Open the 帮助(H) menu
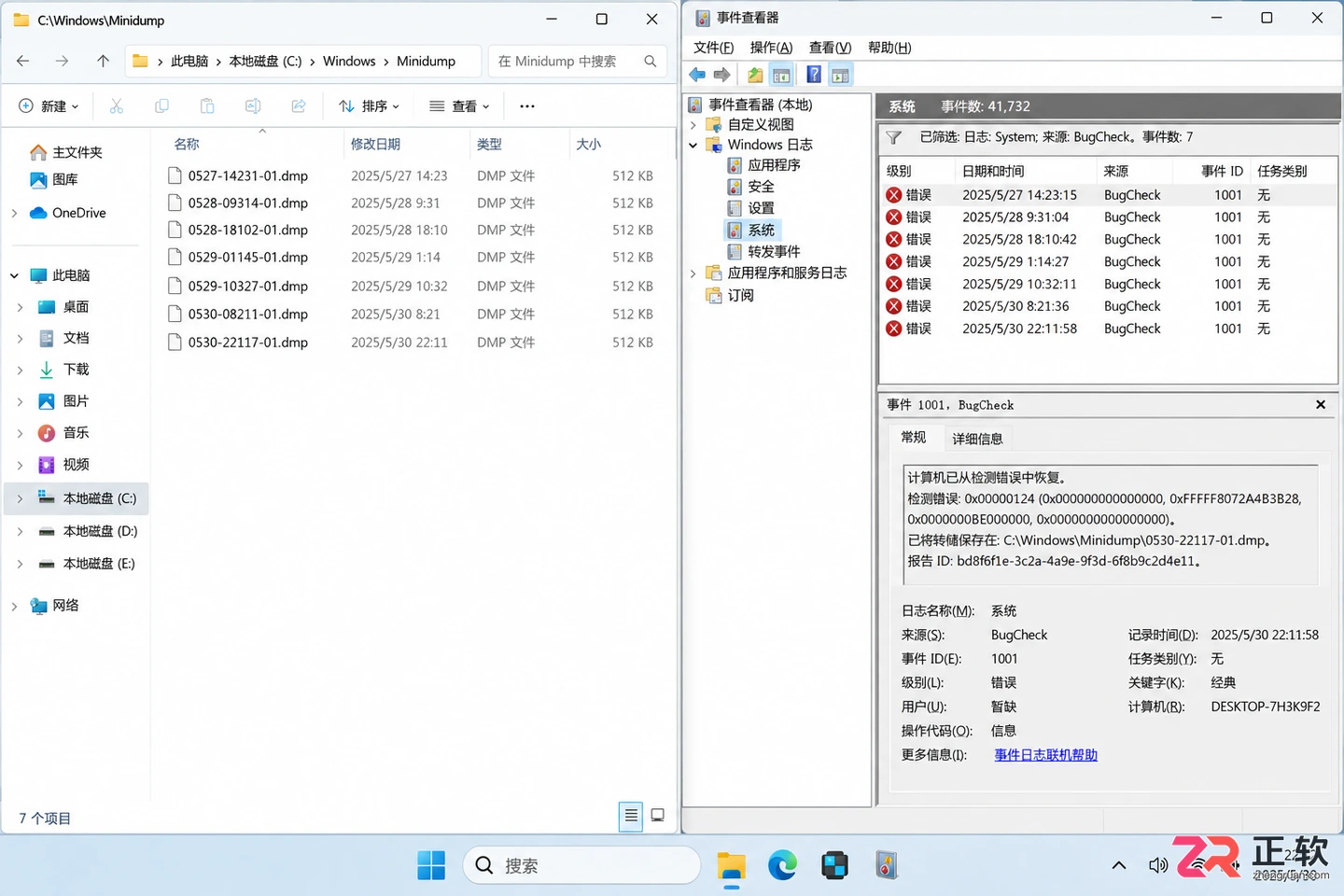 [x=889, y=48]
